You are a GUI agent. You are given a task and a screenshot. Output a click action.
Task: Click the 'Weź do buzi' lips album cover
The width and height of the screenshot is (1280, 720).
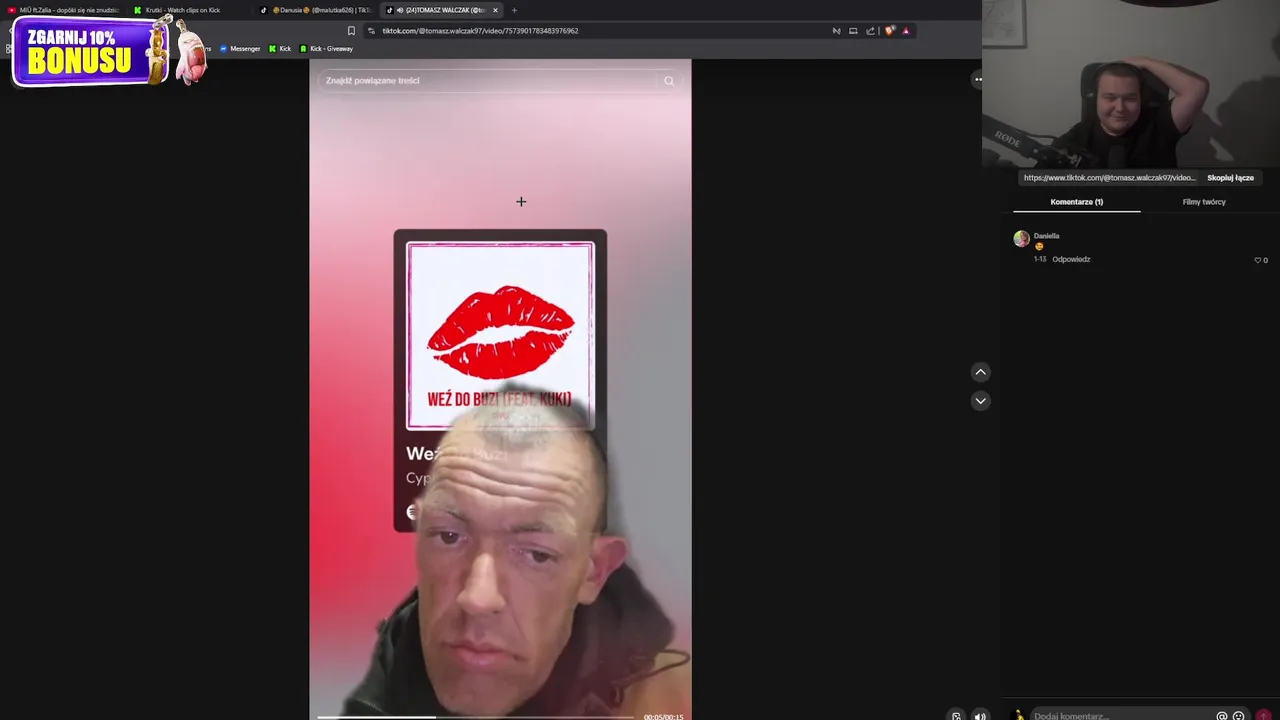(500, 336)
